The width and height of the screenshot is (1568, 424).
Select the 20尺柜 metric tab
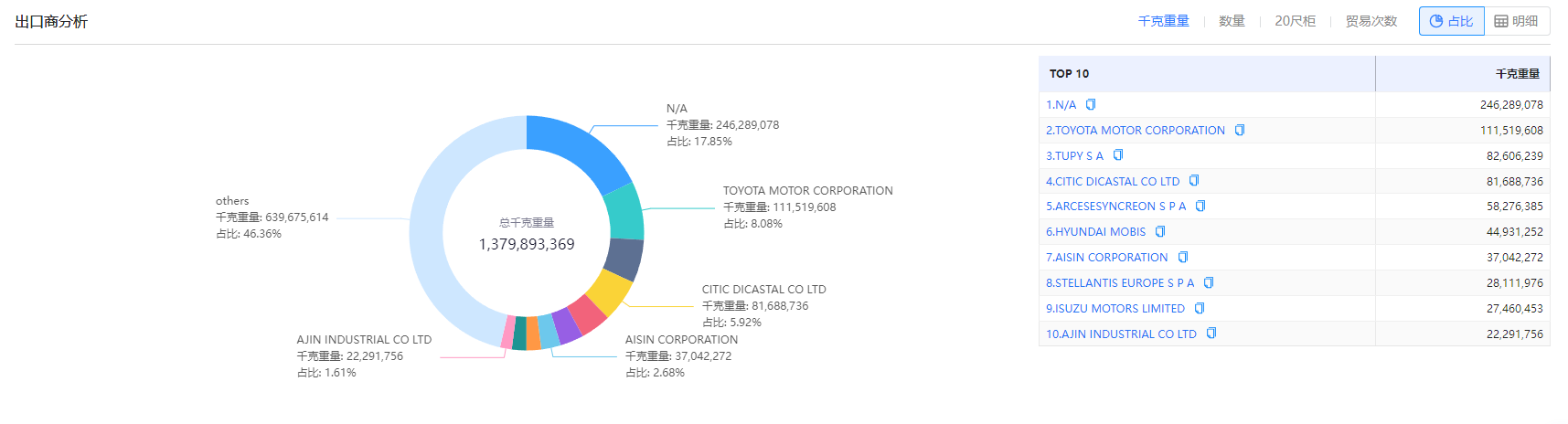1295,21
